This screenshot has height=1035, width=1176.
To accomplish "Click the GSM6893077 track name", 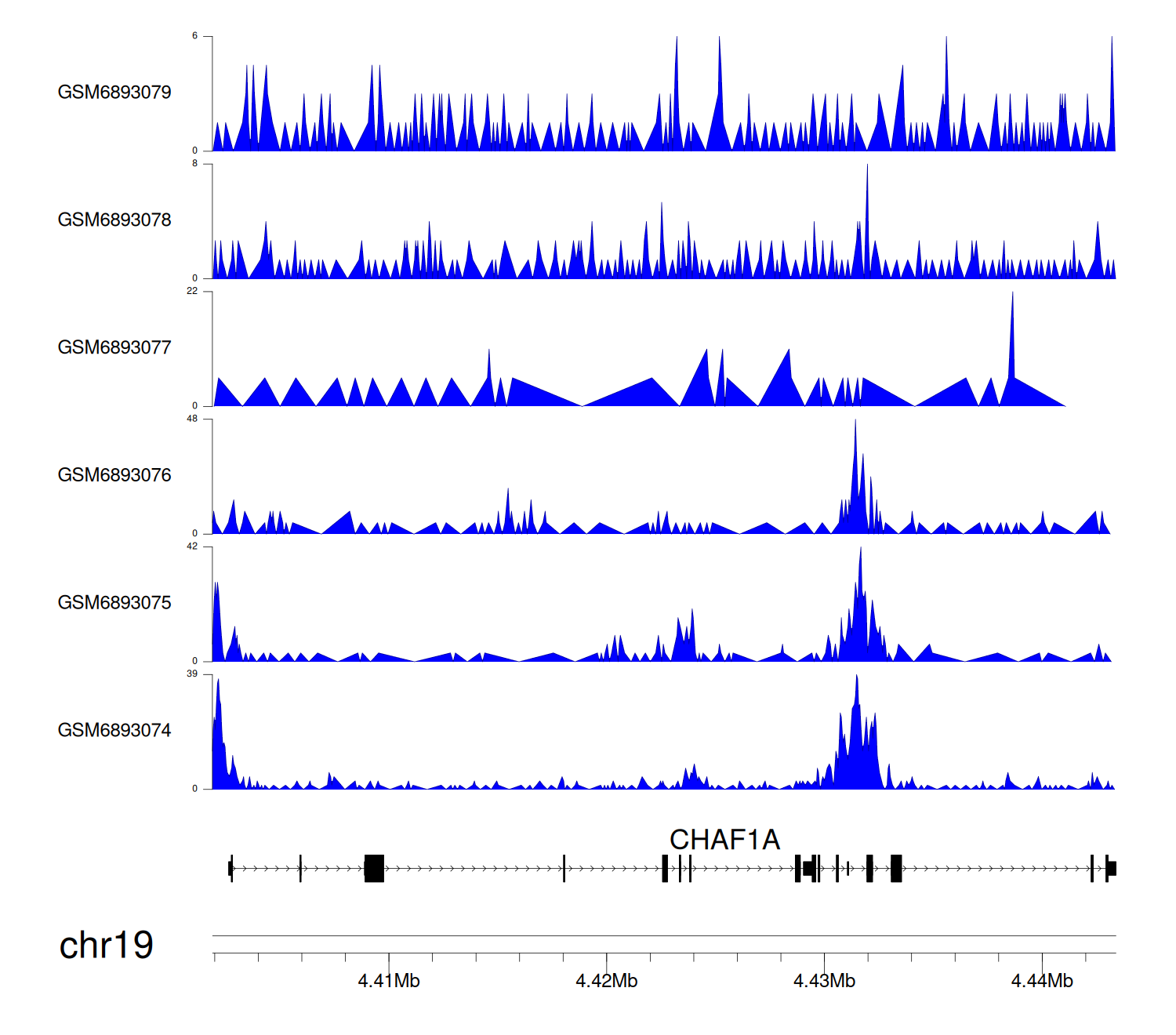I will (x=114, y=348).
